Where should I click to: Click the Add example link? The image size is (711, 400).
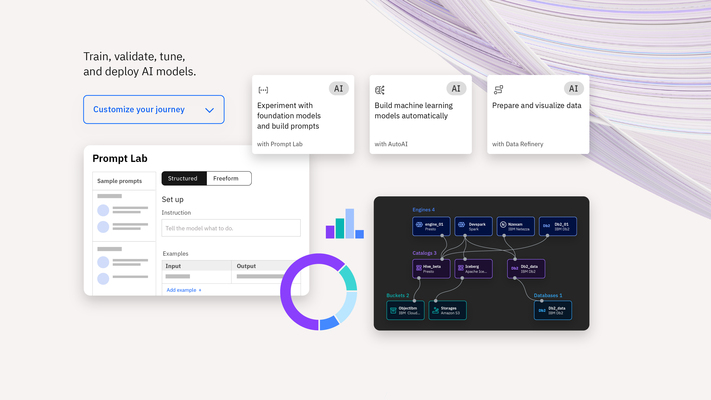coord(183,290)
